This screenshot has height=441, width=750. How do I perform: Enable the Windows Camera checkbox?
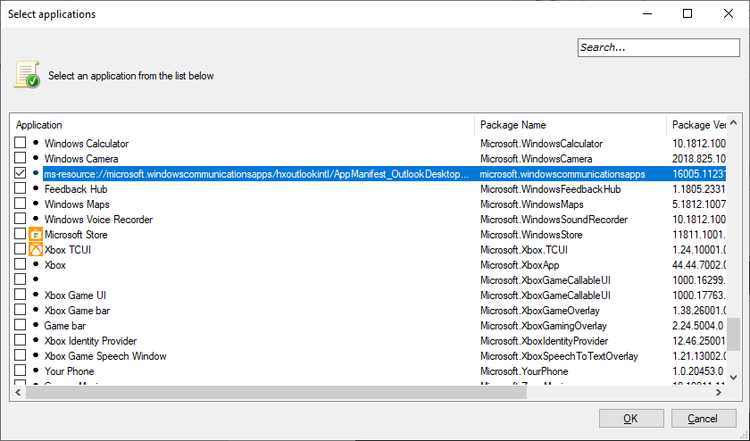click(x=21, y=159)
